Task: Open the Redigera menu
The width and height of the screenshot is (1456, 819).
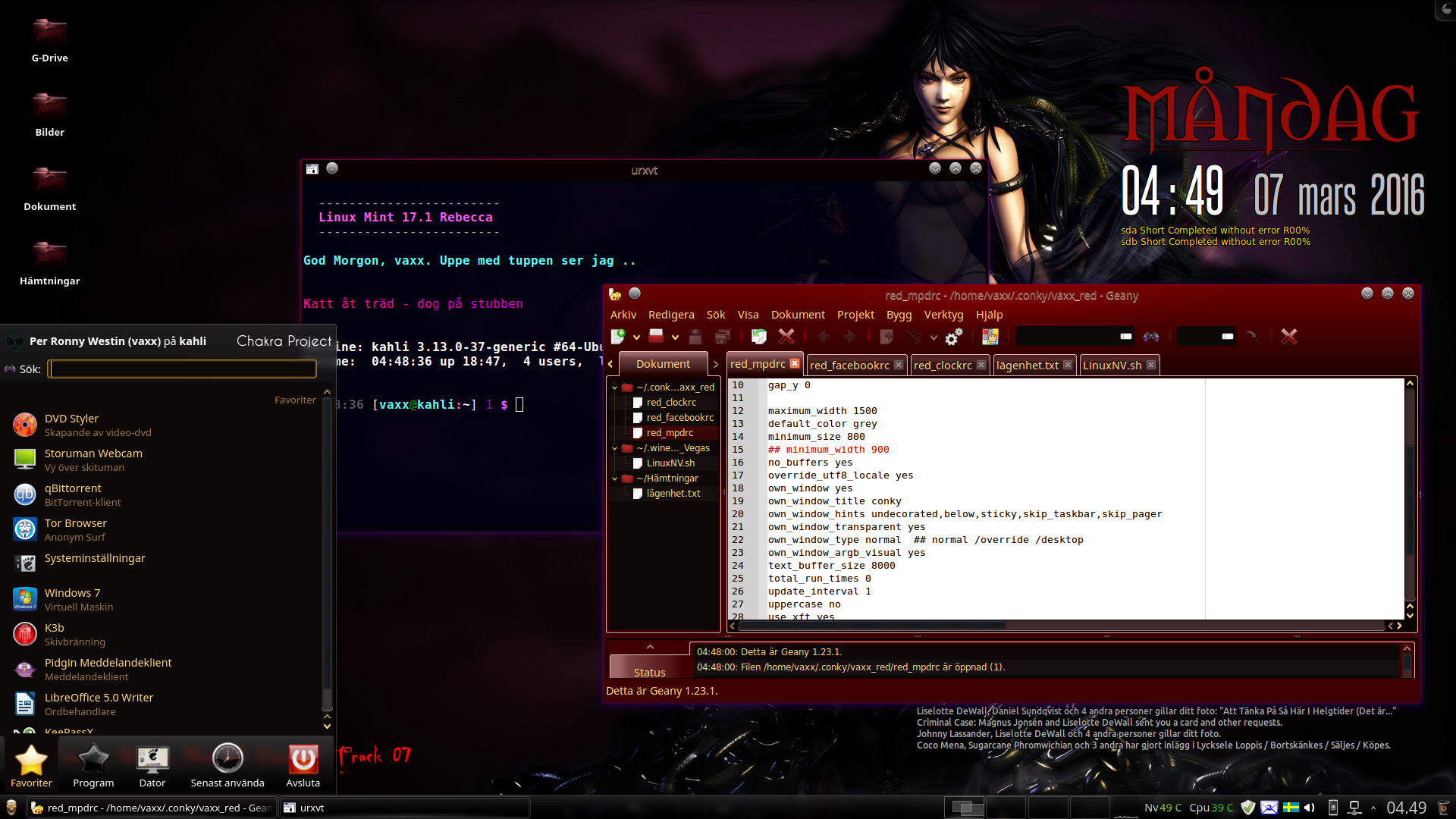Action: coord(671,315)
